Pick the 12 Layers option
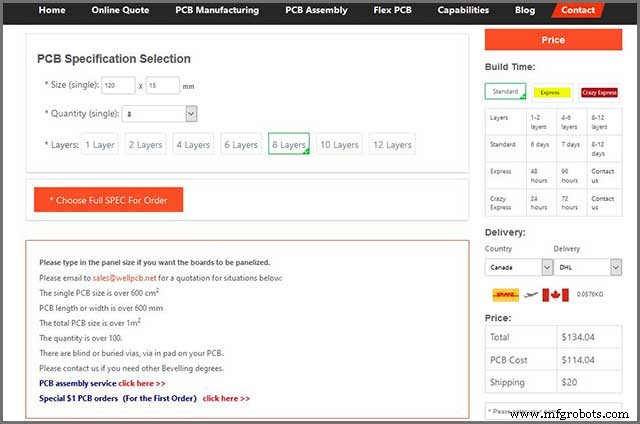 (x=393, y=145)
